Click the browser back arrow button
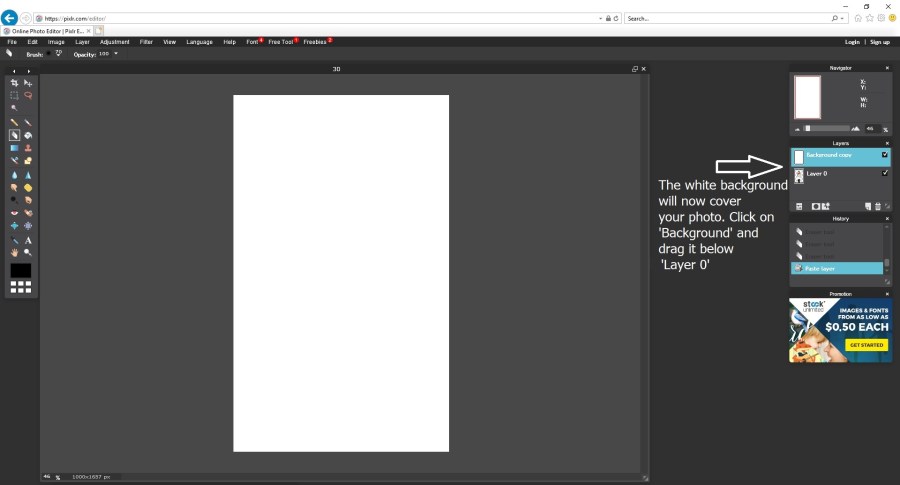The width and height of the screenshot is (900, 485). [x=10, y=18]
